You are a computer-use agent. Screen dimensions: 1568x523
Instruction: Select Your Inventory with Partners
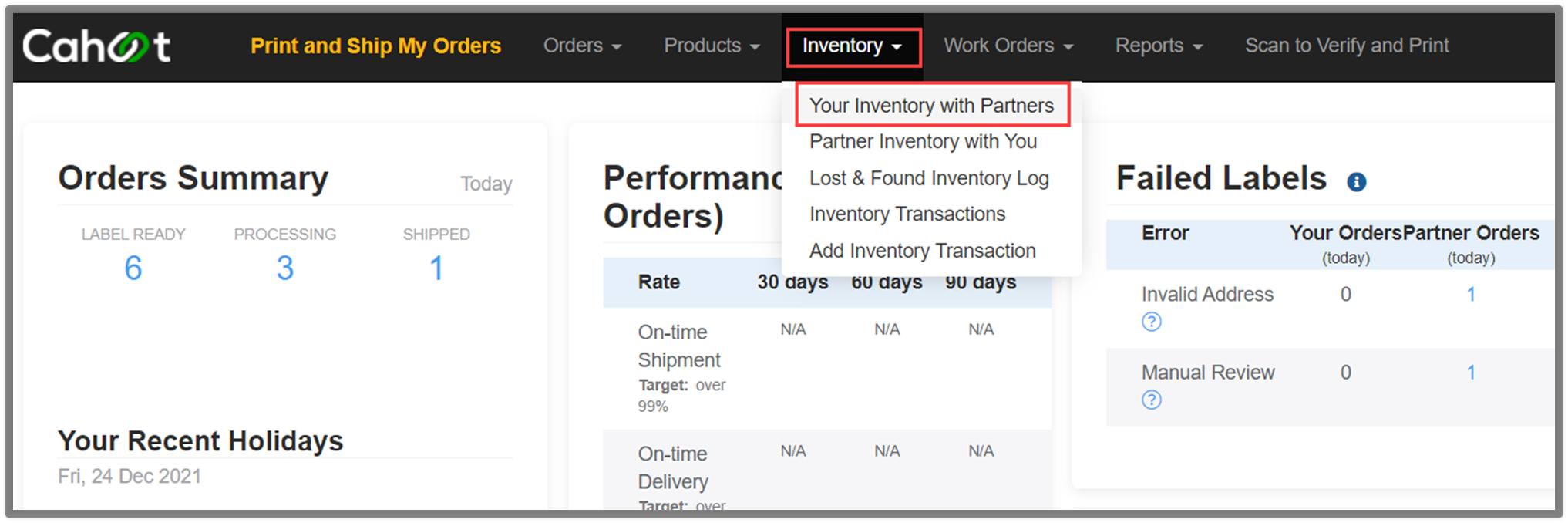click(931, 106)
